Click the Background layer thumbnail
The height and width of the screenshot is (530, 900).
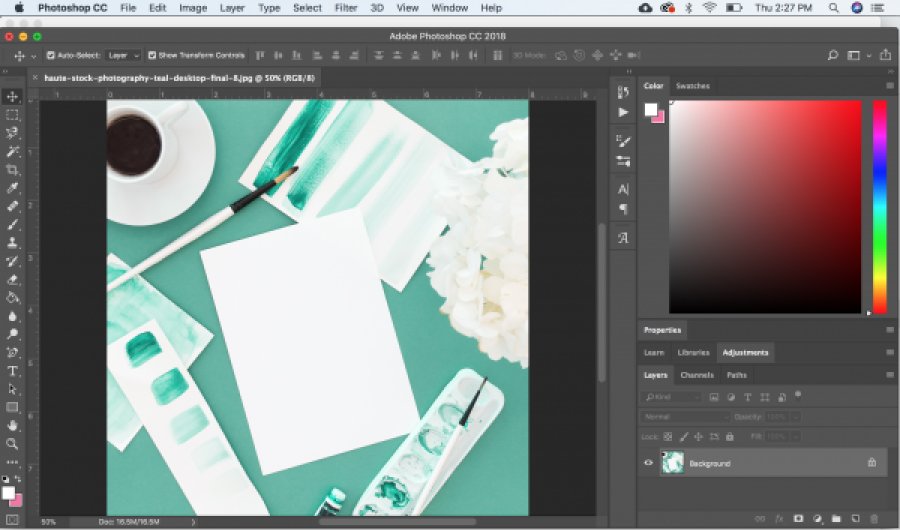tap(673, 463)
